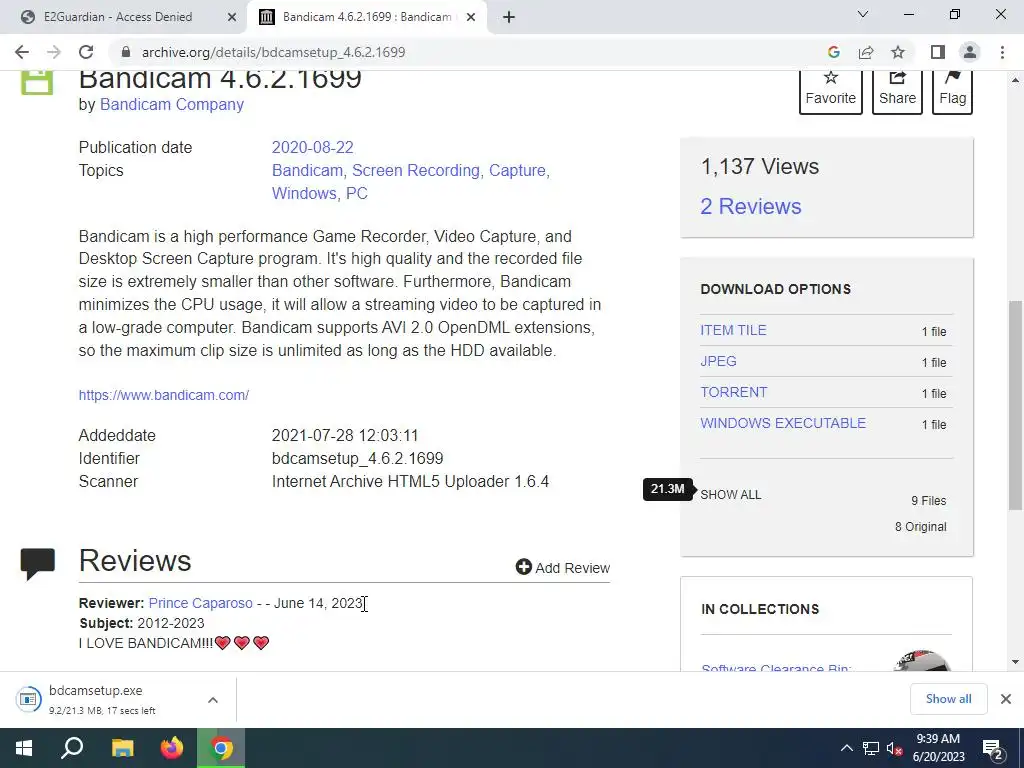
Task: Close the Bandicam tab
Action: [471, 17]
